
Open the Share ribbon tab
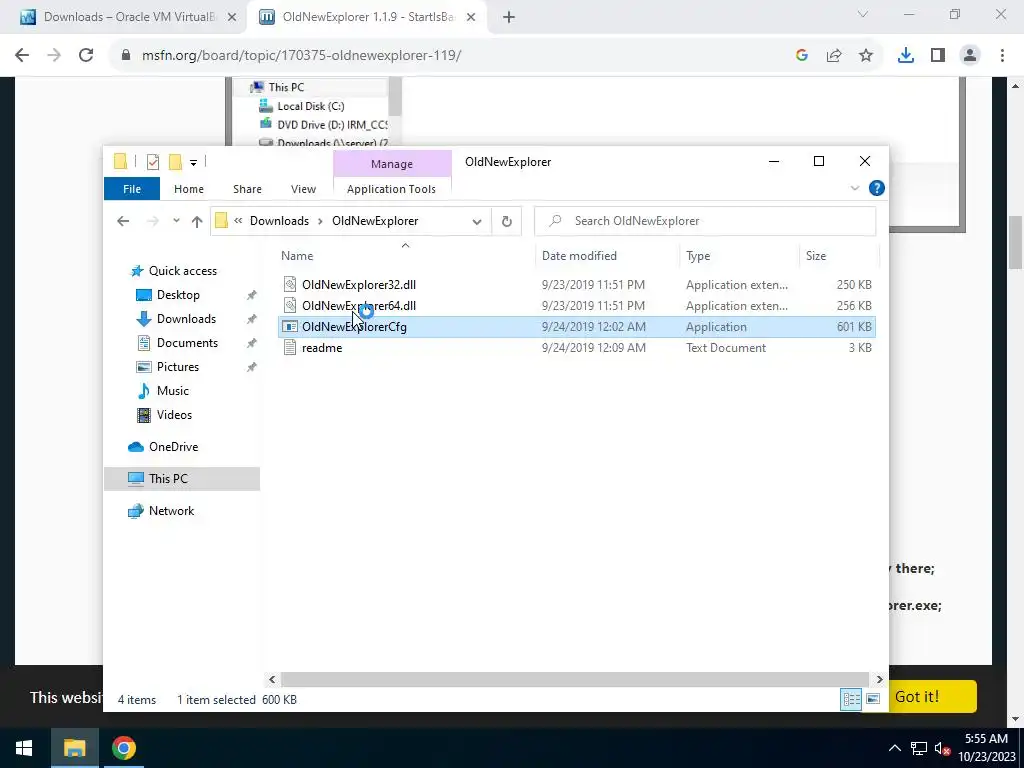tap(247, 189)
